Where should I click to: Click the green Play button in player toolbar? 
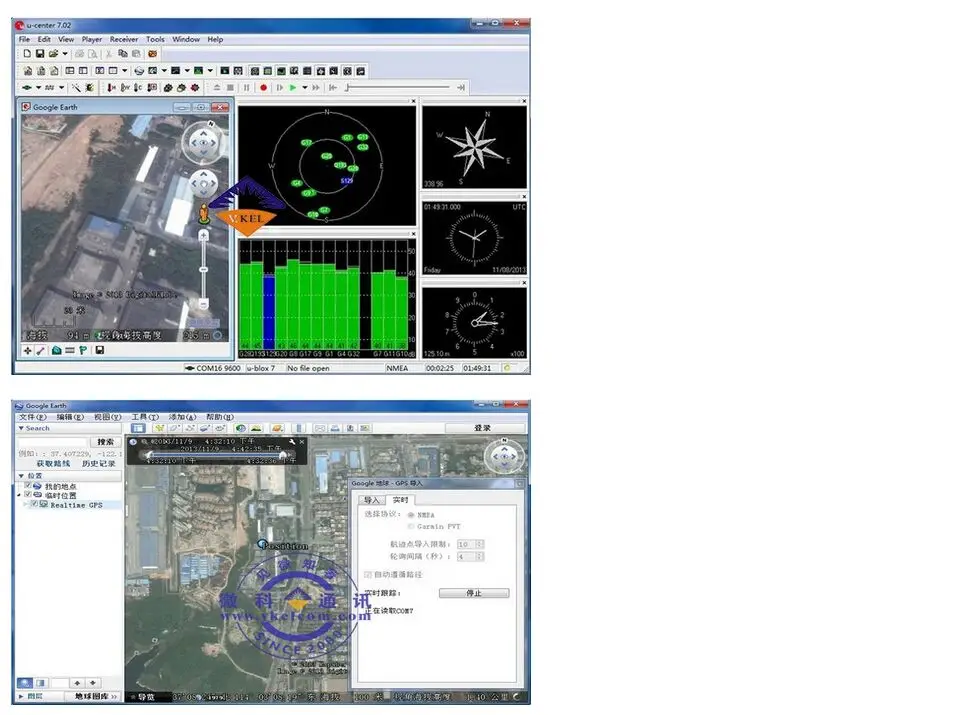point(293,88)
